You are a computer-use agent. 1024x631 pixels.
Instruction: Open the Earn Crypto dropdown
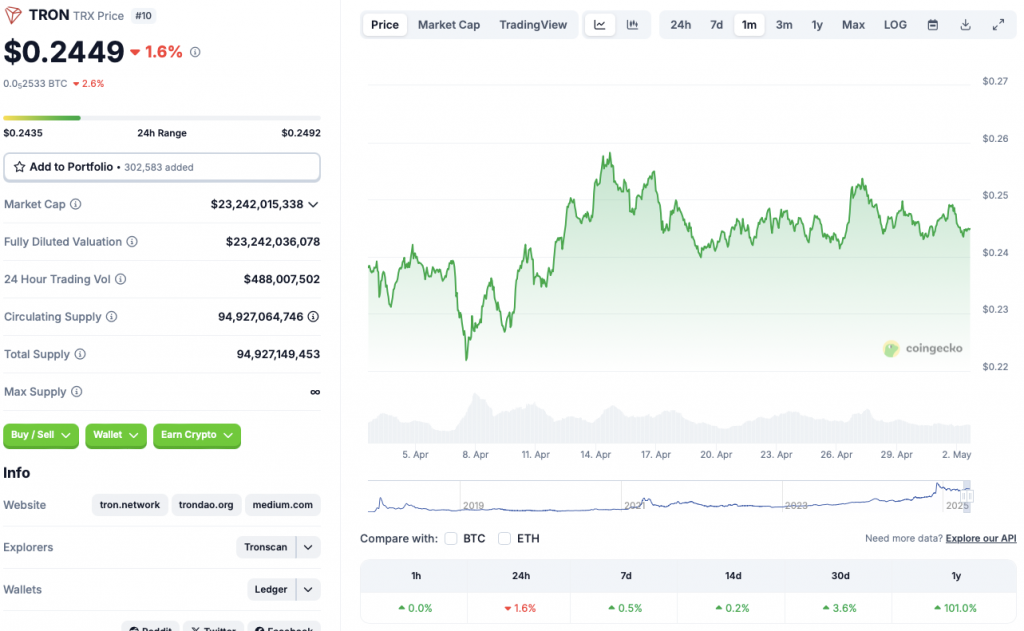coord(197,435)
